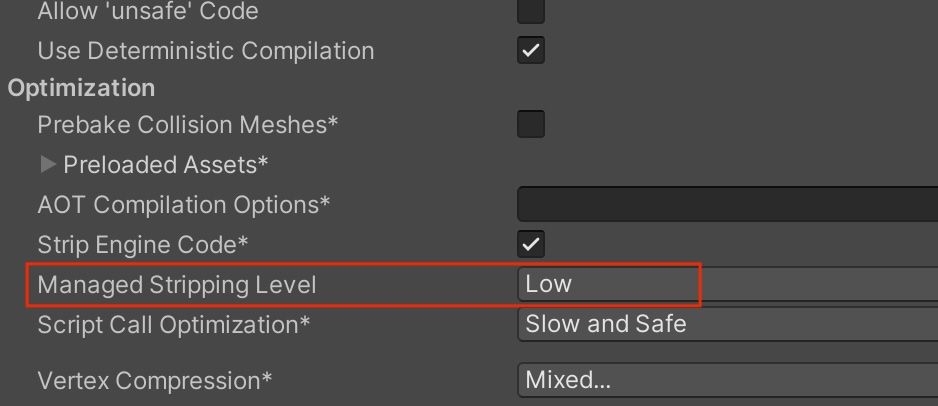Click the Vertex Compression label
938x406 pixels.
point(155,380)
